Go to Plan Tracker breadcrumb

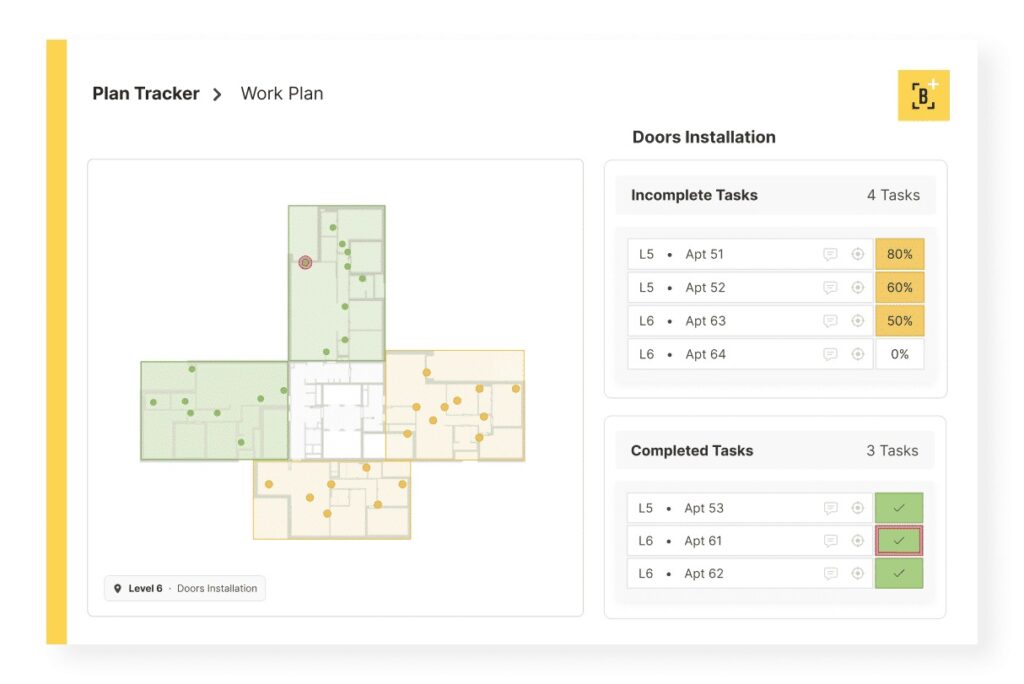point(146,94)
